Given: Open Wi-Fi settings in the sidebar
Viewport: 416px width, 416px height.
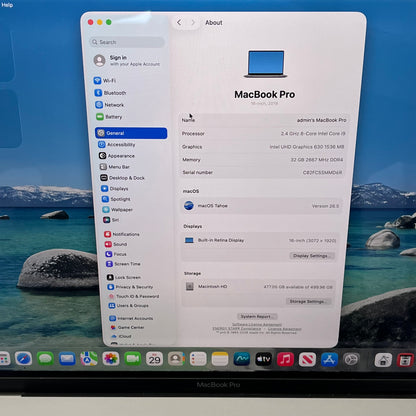Looking at the screenshot, I should [105, 81].
